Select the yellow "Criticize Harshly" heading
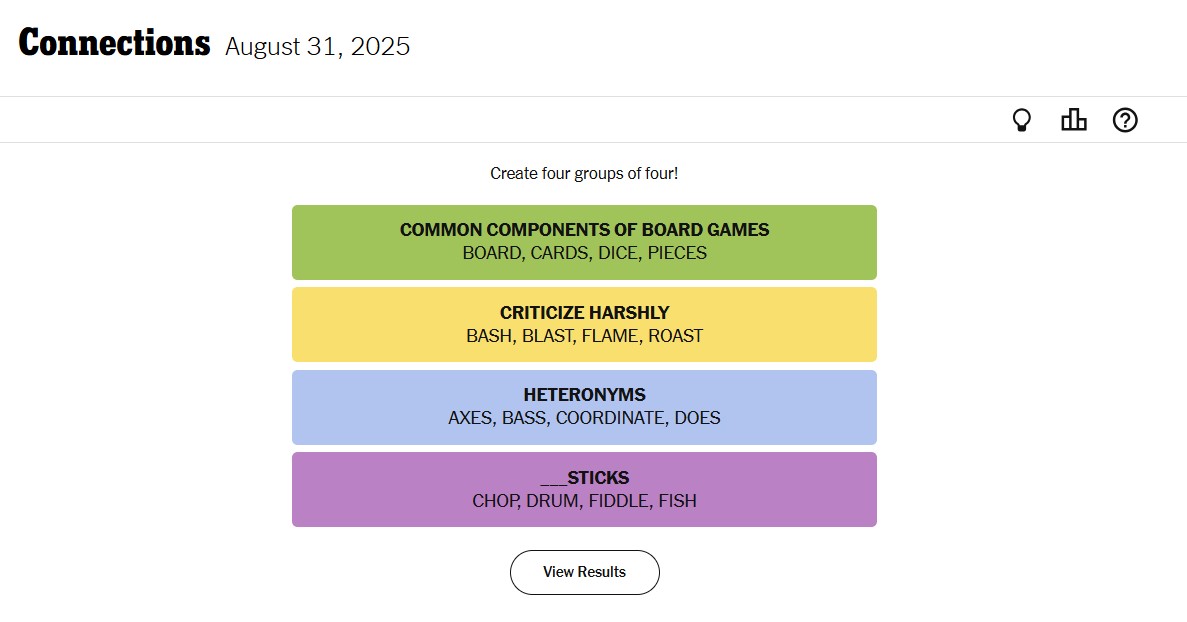 (x=584, y=313)
